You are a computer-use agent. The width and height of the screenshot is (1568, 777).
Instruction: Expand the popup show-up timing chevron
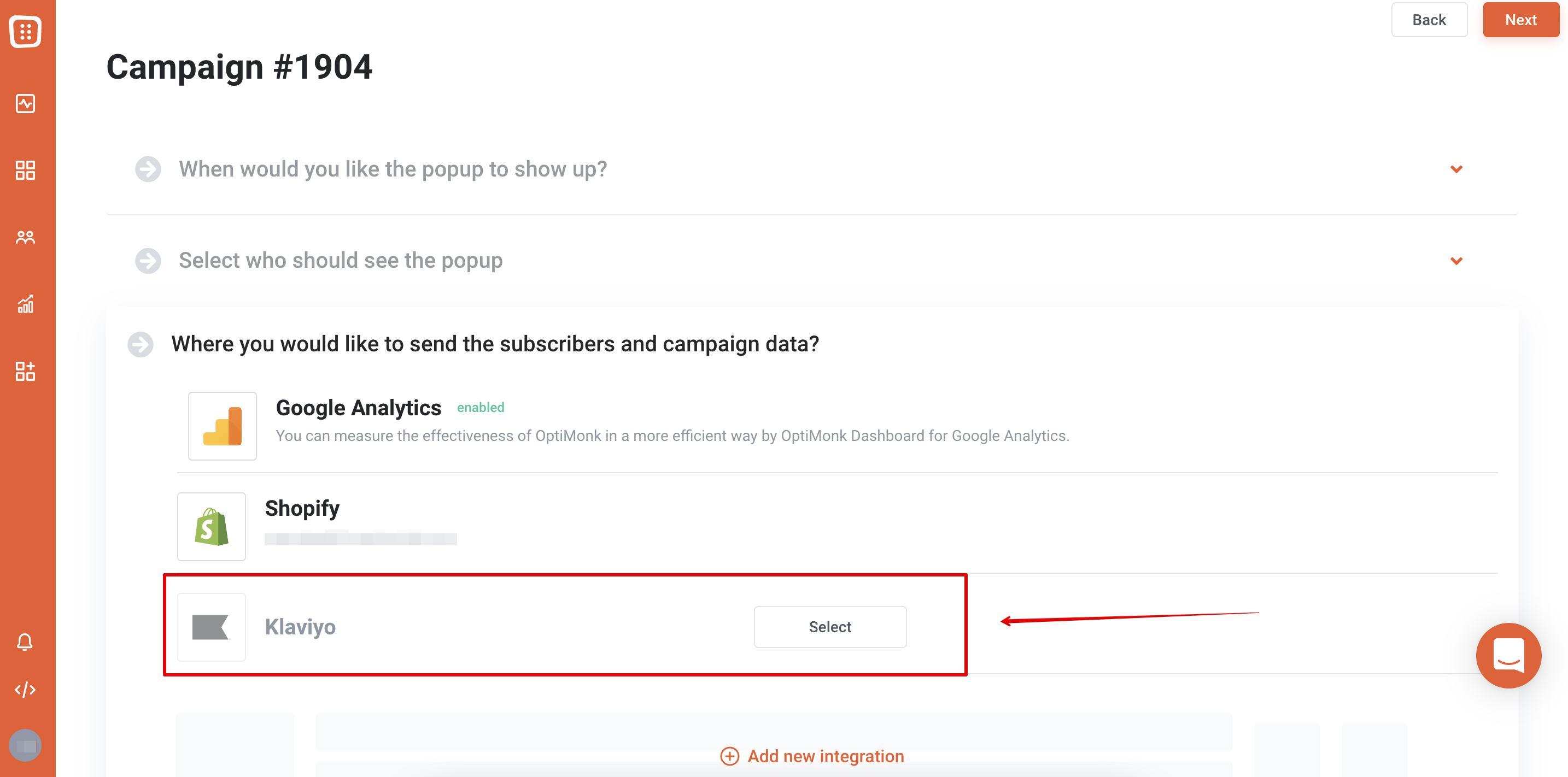(1456, 169)
